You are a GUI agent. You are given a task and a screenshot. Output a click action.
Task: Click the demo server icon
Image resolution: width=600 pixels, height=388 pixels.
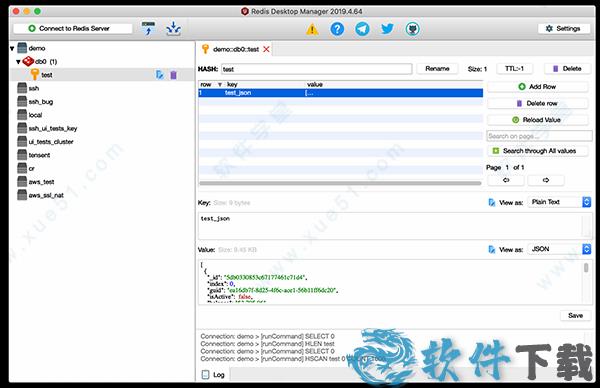pos(22,48)
